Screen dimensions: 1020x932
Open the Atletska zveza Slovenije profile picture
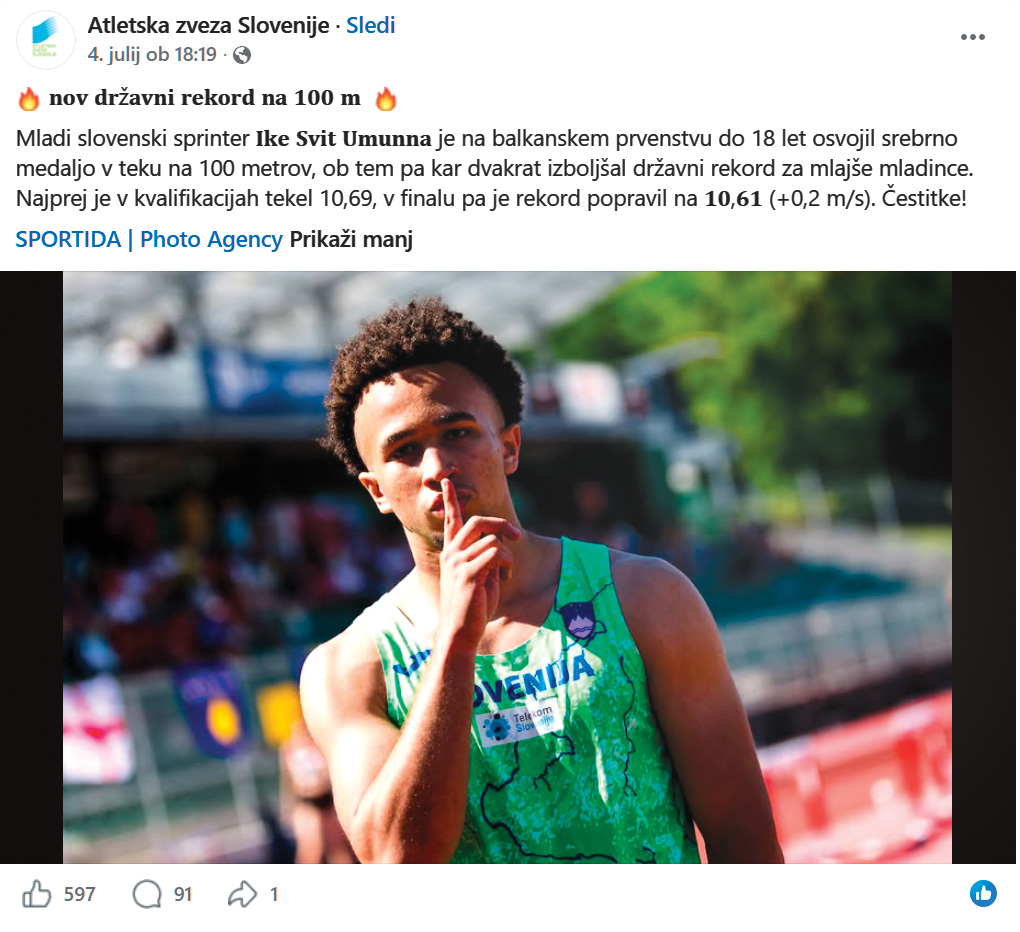coord(45,40)
